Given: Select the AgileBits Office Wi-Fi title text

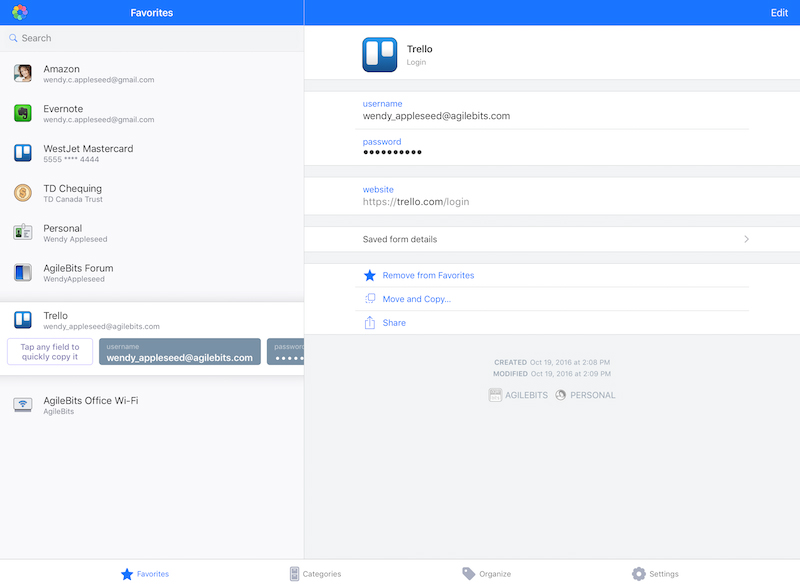Looking at the screenshot, I should (91, 401).
